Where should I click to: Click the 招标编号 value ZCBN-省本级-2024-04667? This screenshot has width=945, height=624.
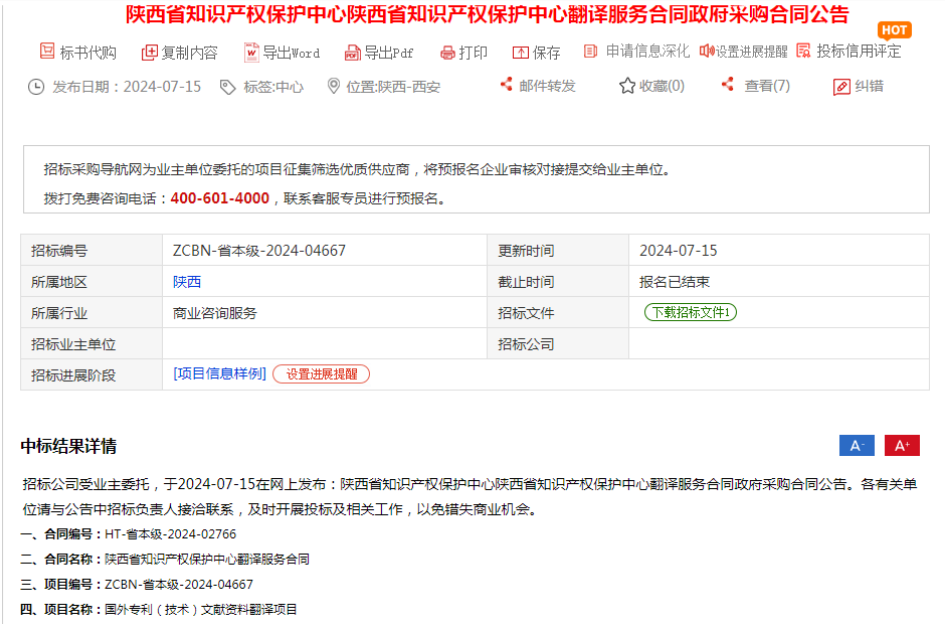[x=259, y=251]
